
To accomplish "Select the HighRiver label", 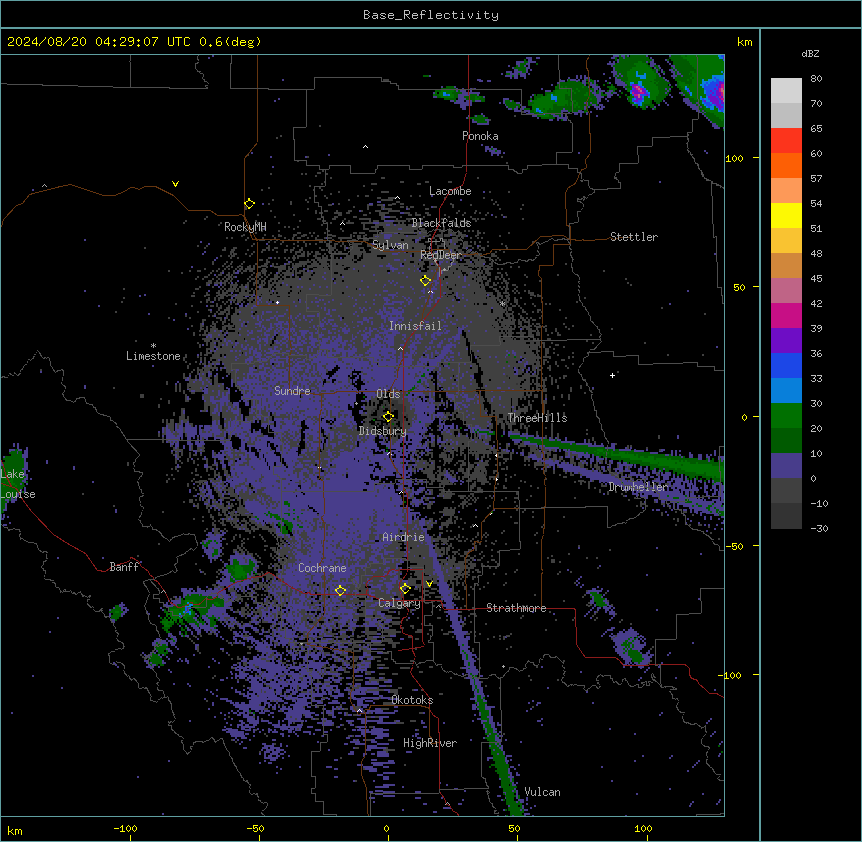I will (430, 743).
